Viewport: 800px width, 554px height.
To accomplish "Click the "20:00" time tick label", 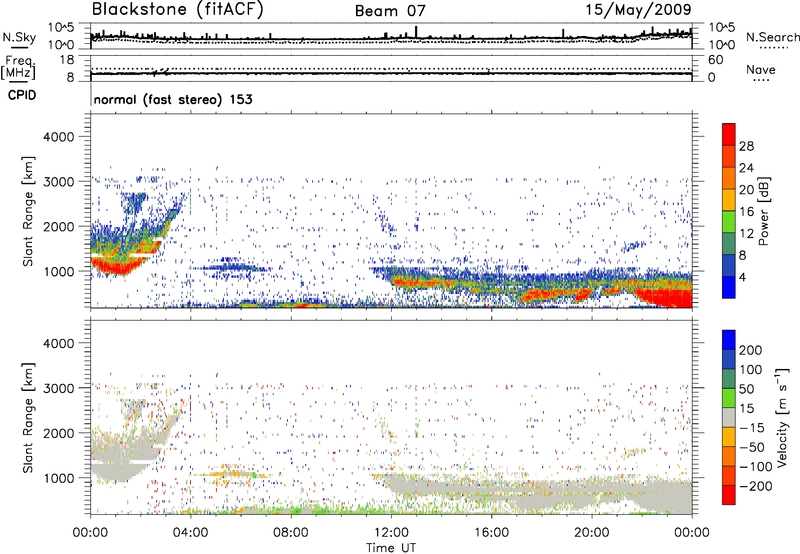I will 591,533.
